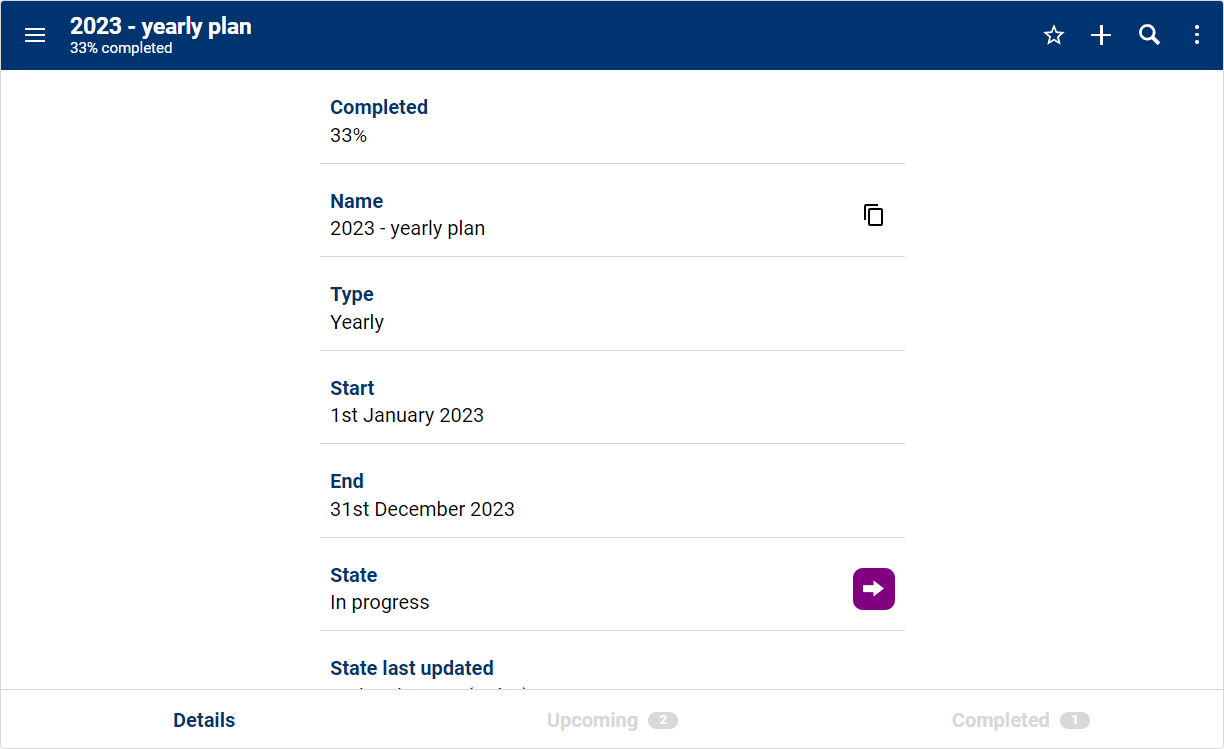Click the page title 2023 - yearly plan
This screenshot has width=1224, height=749.
(161, 27)
